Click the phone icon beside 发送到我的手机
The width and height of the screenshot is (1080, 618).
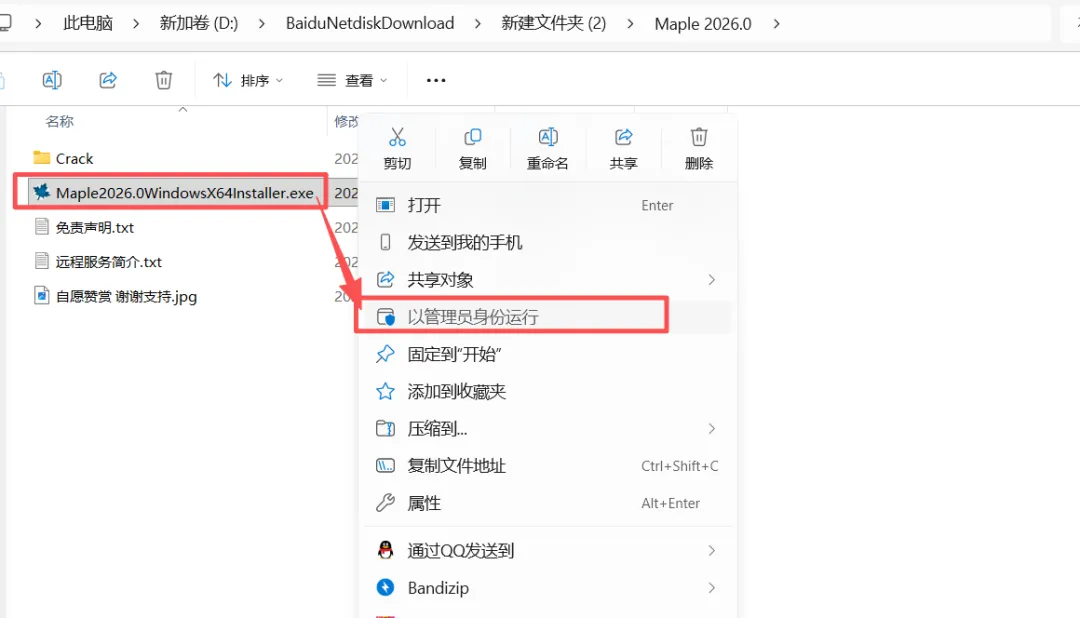(386, 243)
